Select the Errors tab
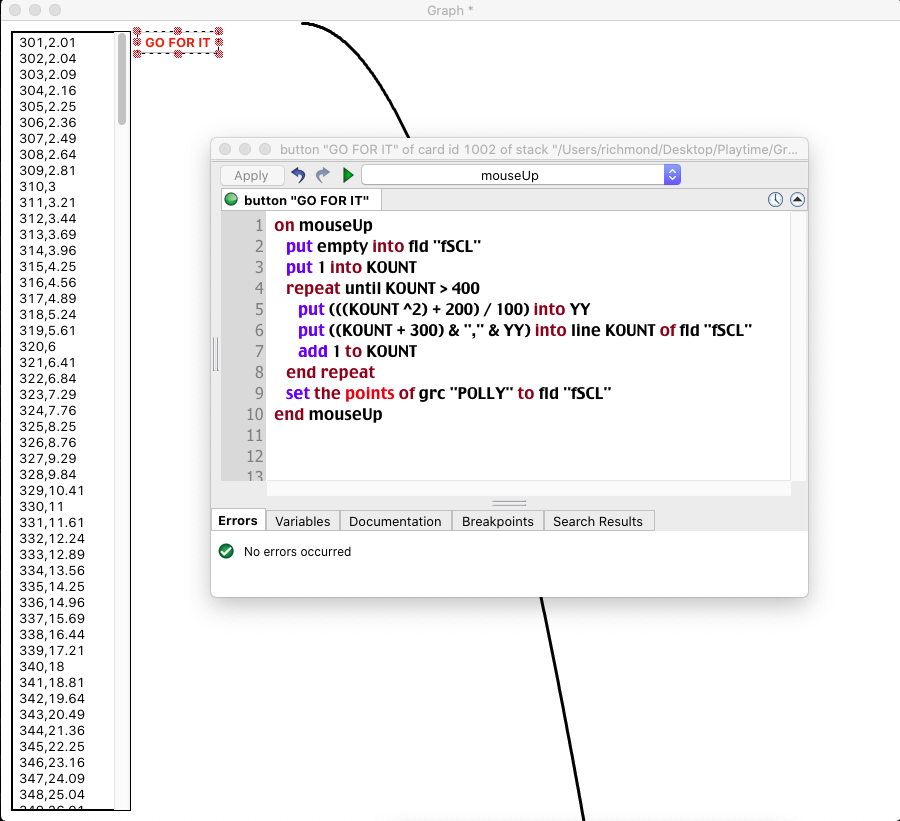900x821 pixels. 238,521
